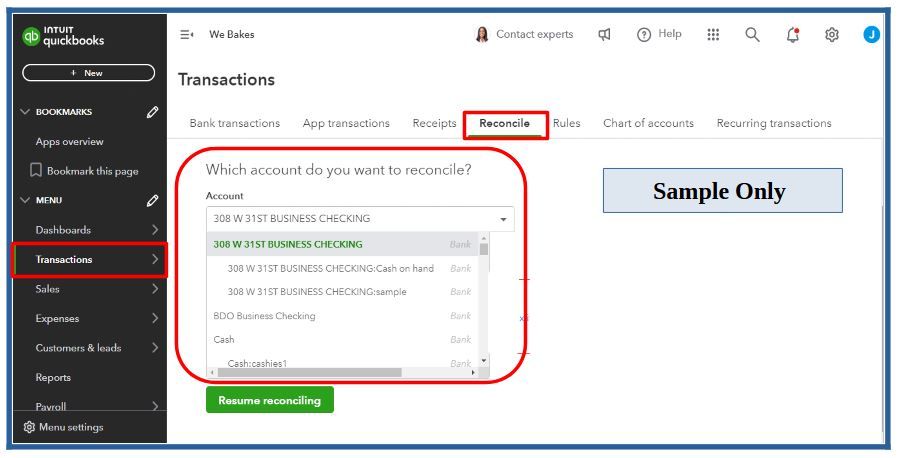Select the Cash account option

pyautogui.click(x=342, y=339)
